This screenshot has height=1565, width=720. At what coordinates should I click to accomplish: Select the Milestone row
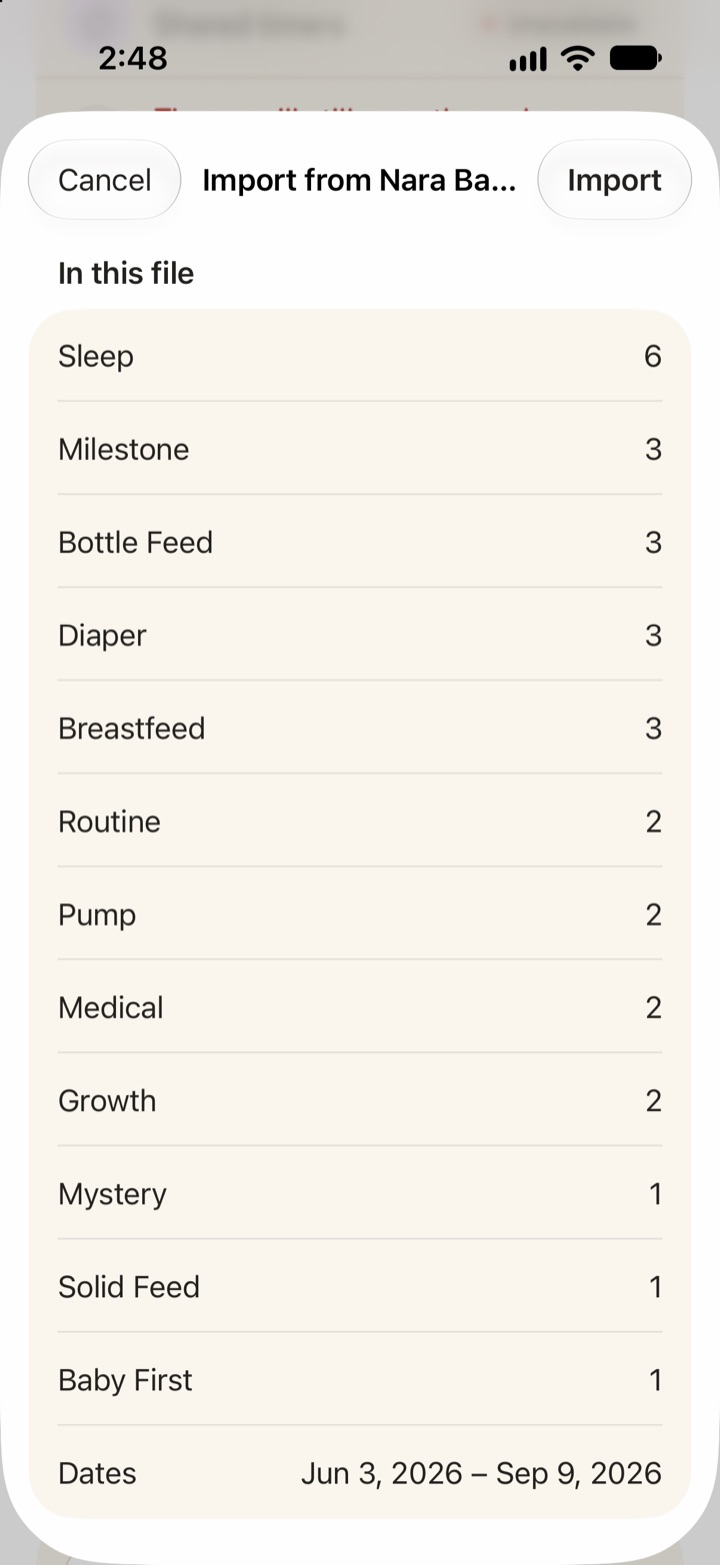click(360, 449)
